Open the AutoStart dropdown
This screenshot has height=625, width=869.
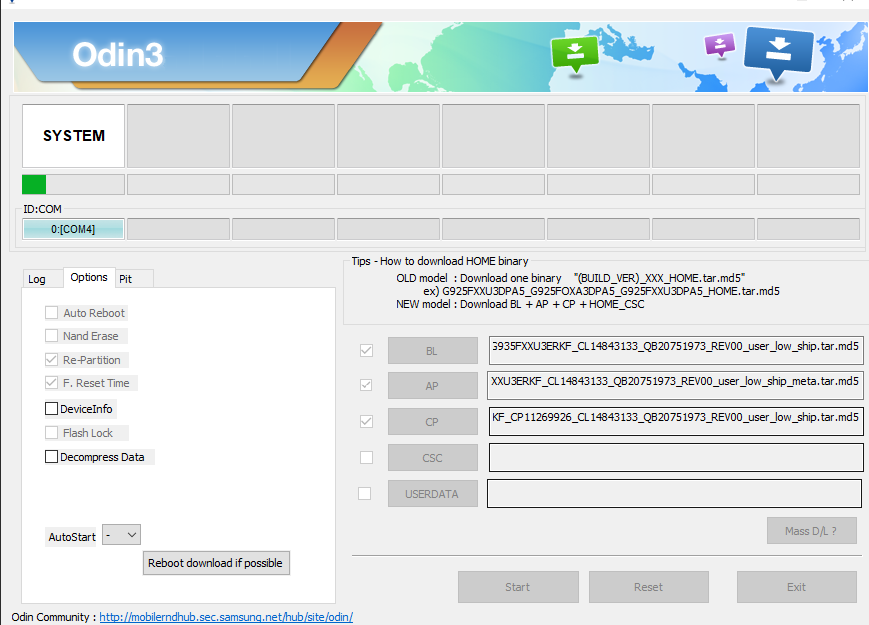(x=121, y=535)
